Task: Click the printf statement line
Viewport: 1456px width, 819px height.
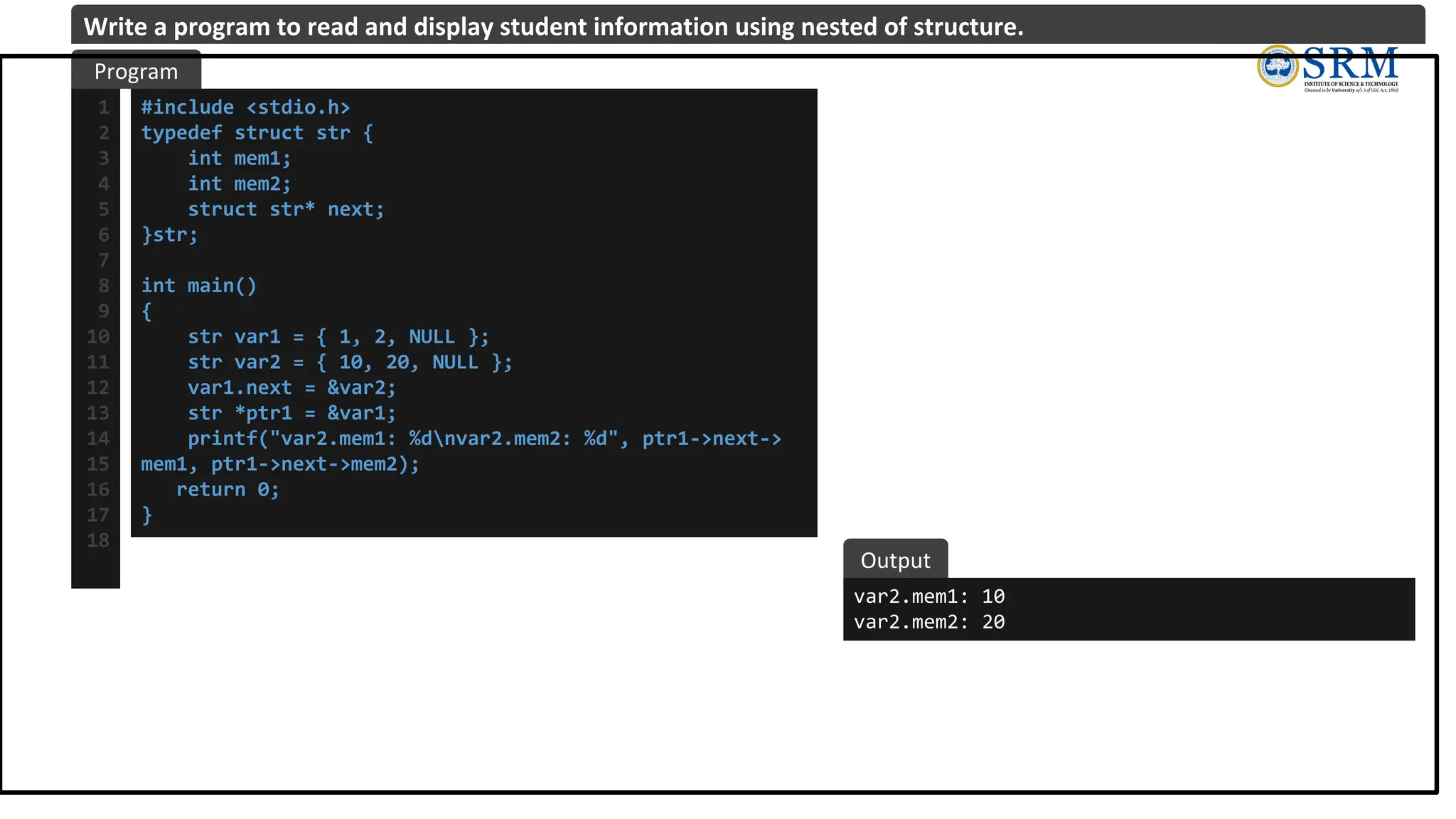Action: tap(483, 439)
